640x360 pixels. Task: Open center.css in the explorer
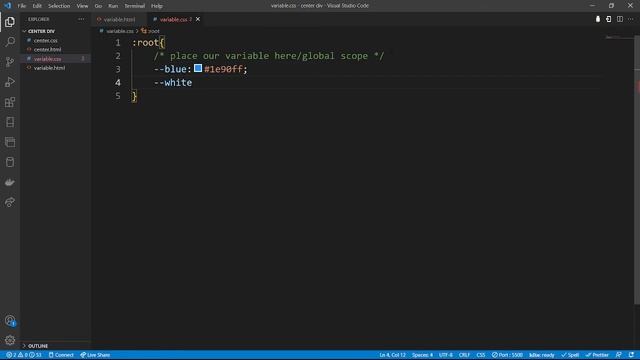pos(45,40)
